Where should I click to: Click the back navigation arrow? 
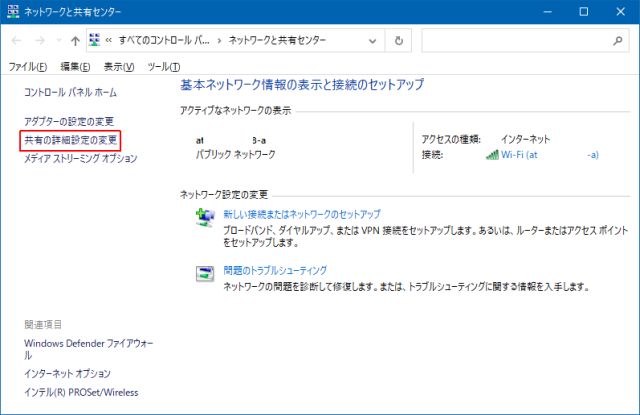(x=17, y=41)
